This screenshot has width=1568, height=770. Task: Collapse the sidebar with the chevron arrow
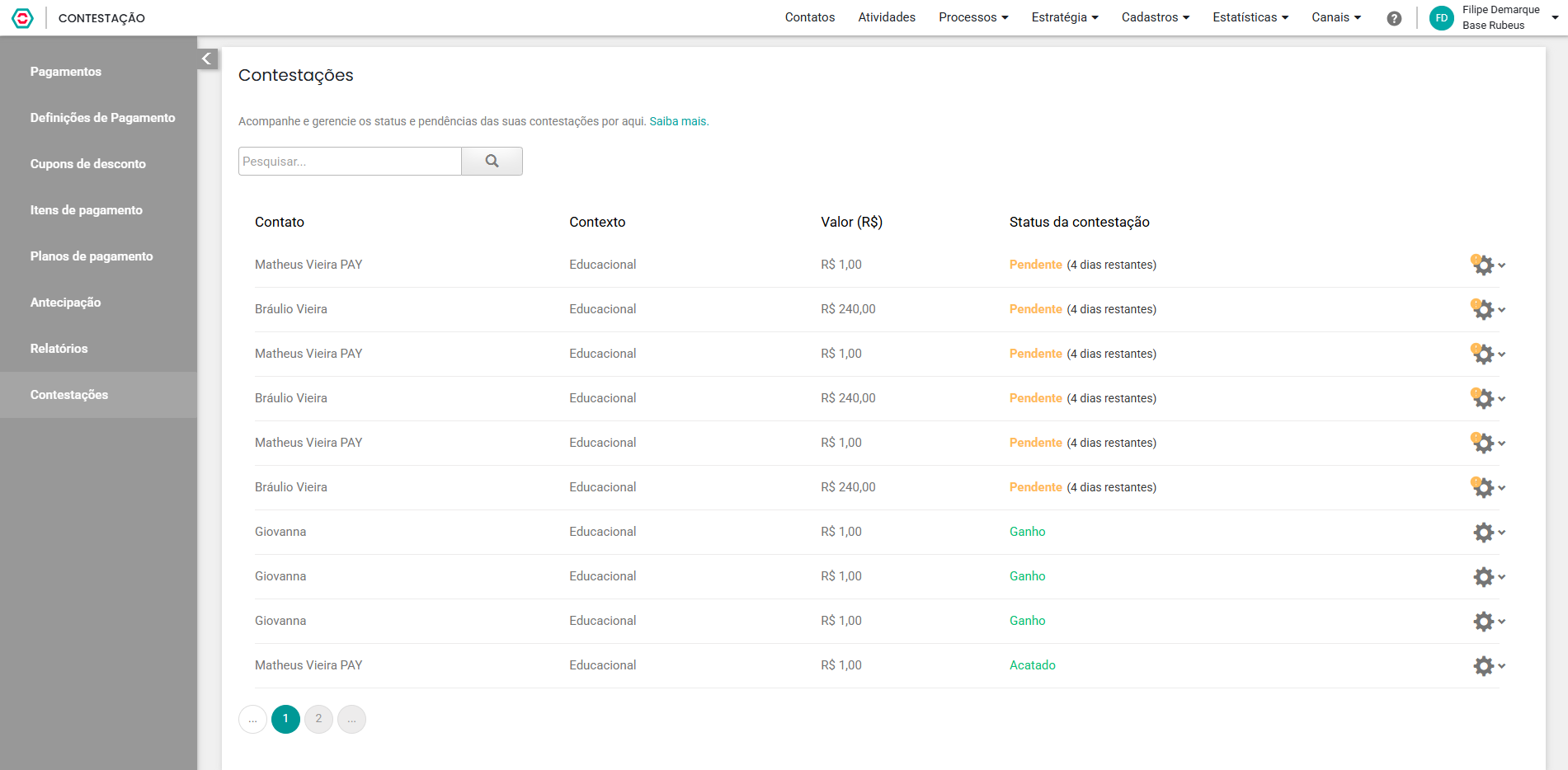[x=207, y=59]
